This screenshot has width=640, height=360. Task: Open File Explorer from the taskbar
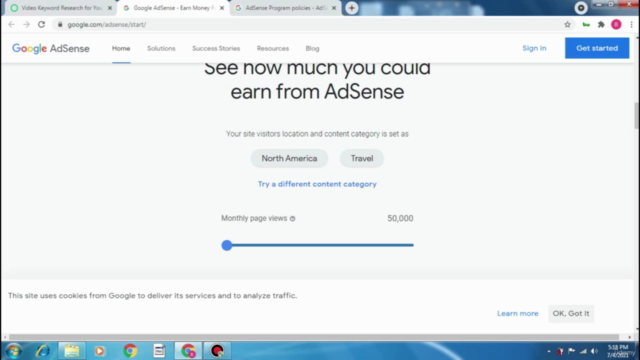[x=72, y=351]
